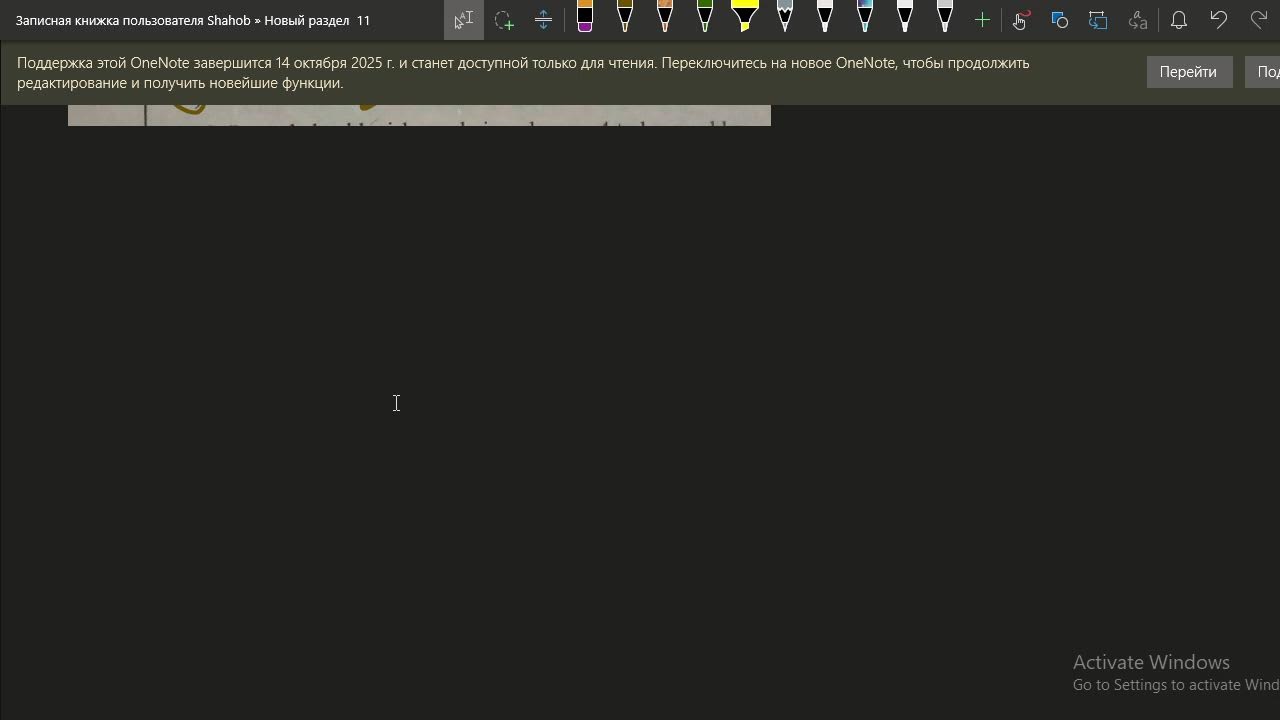
Task: Pick the galaxy-effect pen
Action: (865, 17)
